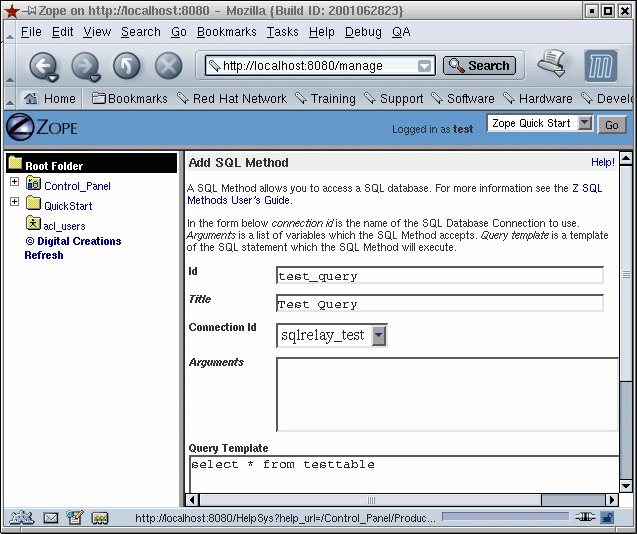Image resolution: width=637 pixels, height=534 pixels.
Task: Open the Tasks menu
Action: pos(282,32)
